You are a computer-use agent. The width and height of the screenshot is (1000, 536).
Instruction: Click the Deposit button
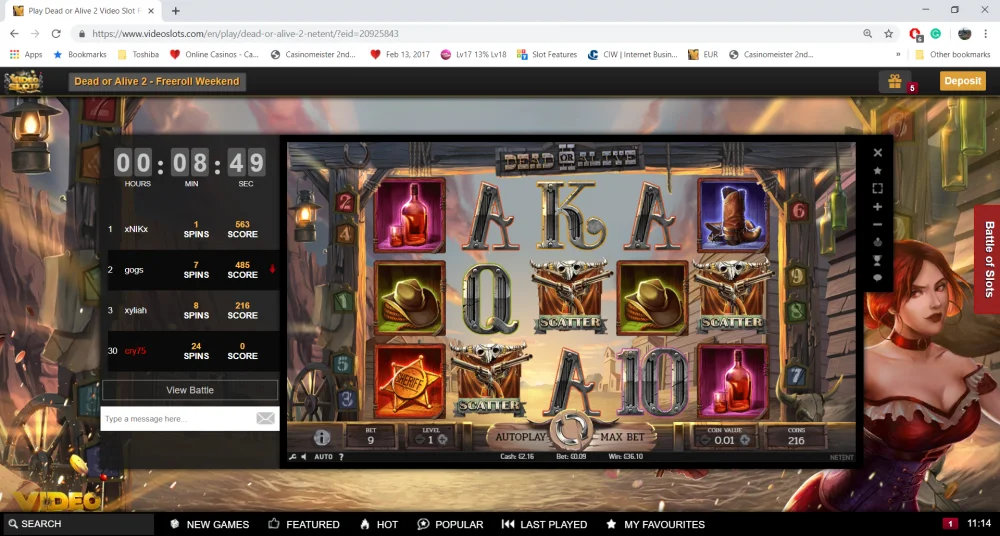coord(962,81)
